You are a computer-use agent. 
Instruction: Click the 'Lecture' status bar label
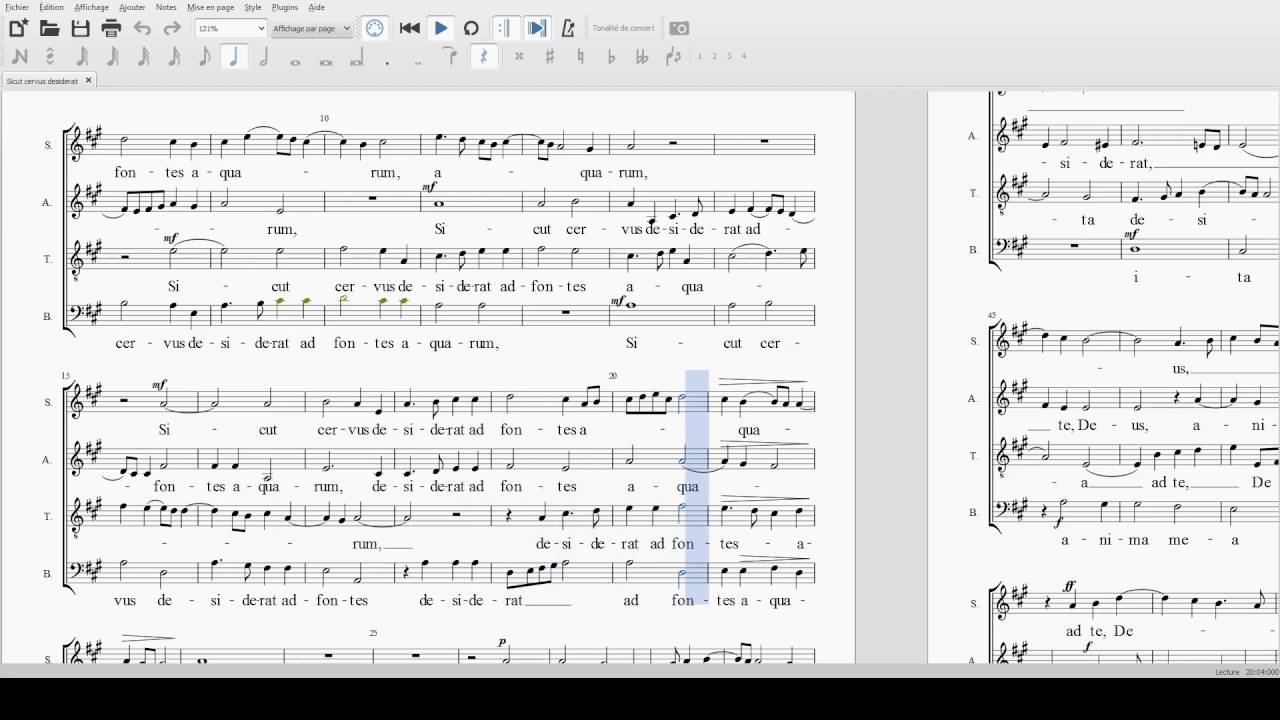[x=1227, y=672]
